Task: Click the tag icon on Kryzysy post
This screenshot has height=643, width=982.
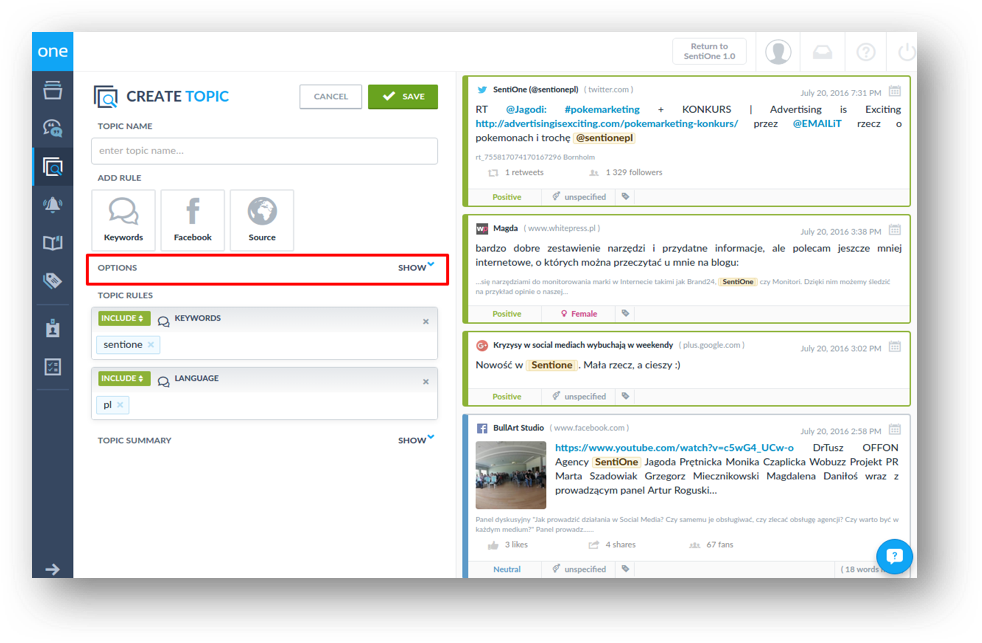Action: (625, 396)
